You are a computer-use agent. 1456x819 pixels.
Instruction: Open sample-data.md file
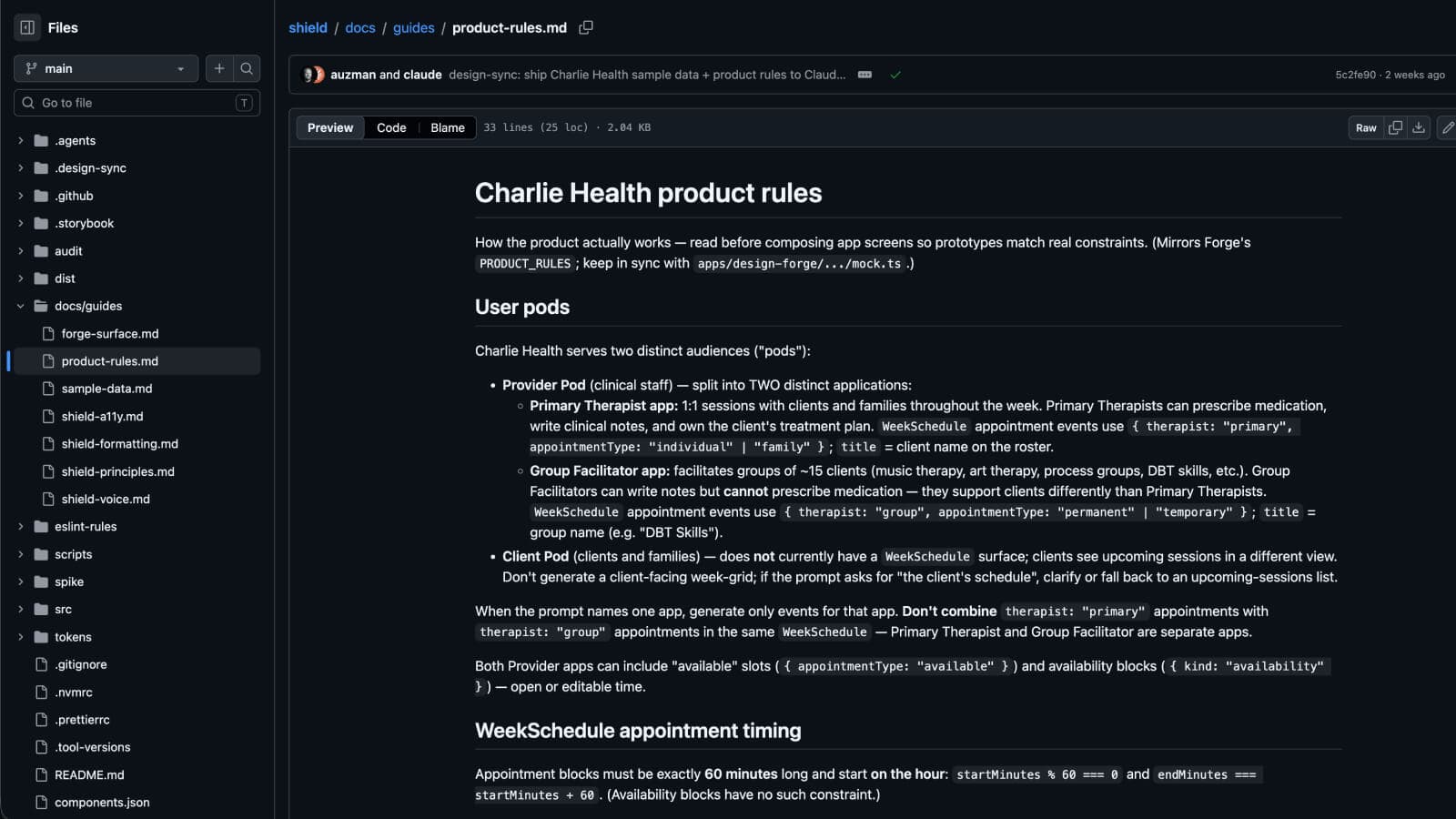(x=106, y=389)
